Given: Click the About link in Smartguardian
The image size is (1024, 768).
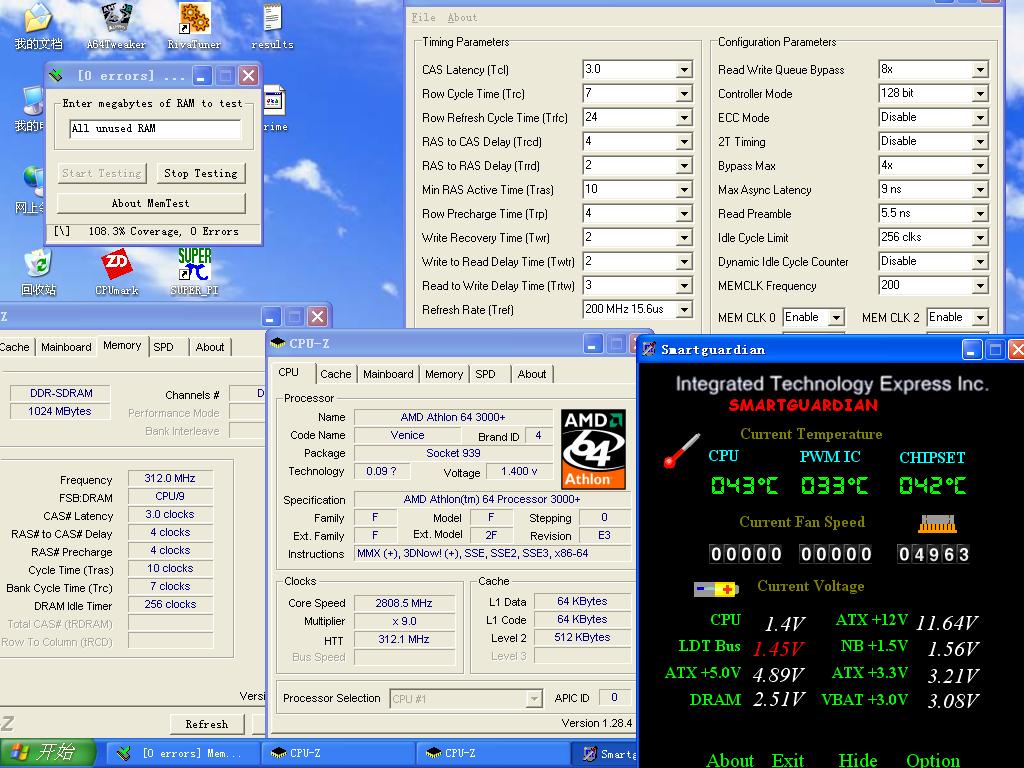Looking at the screenshot, I should [730, 760].
